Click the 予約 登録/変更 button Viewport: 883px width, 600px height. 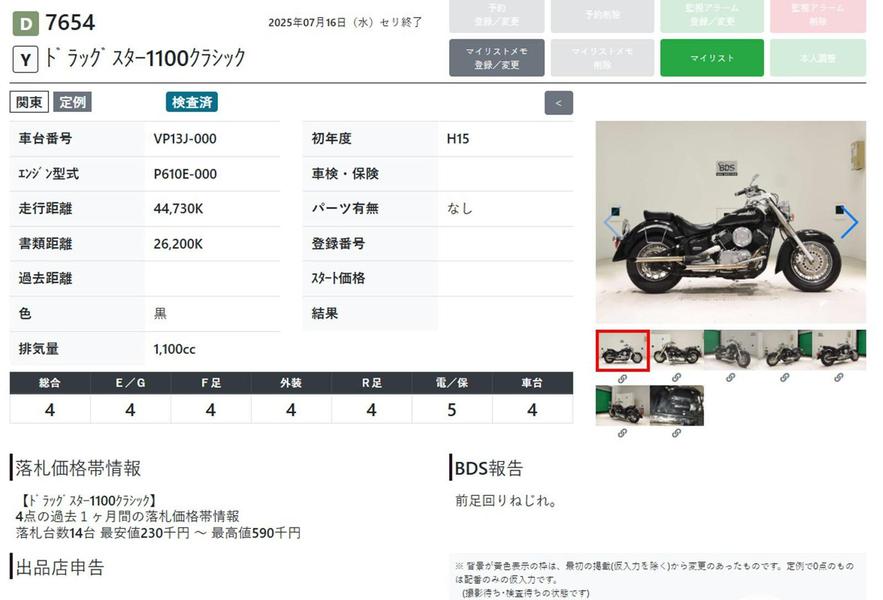(x=496, y=15)
